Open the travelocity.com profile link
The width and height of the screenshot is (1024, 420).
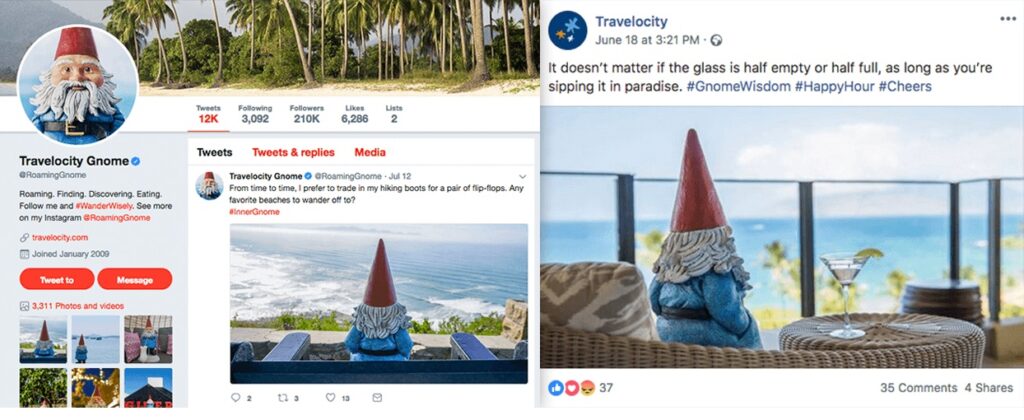[59, 238]
